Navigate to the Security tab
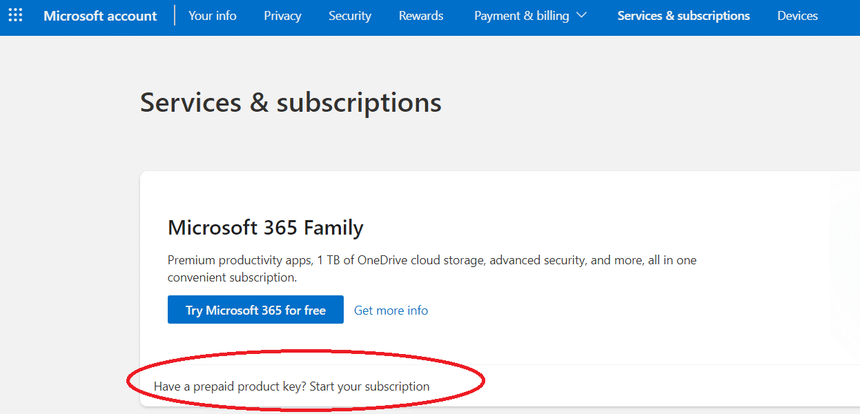Screen dimensions: 860x414 (x=350, y=16)
